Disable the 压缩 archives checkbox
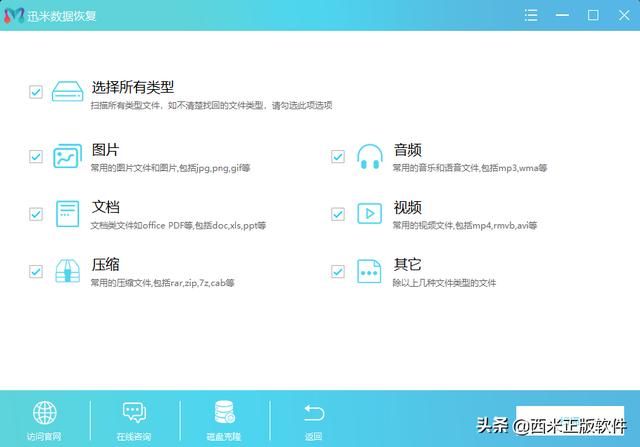This screenshot has width=640, height=447. click(36, 271)
